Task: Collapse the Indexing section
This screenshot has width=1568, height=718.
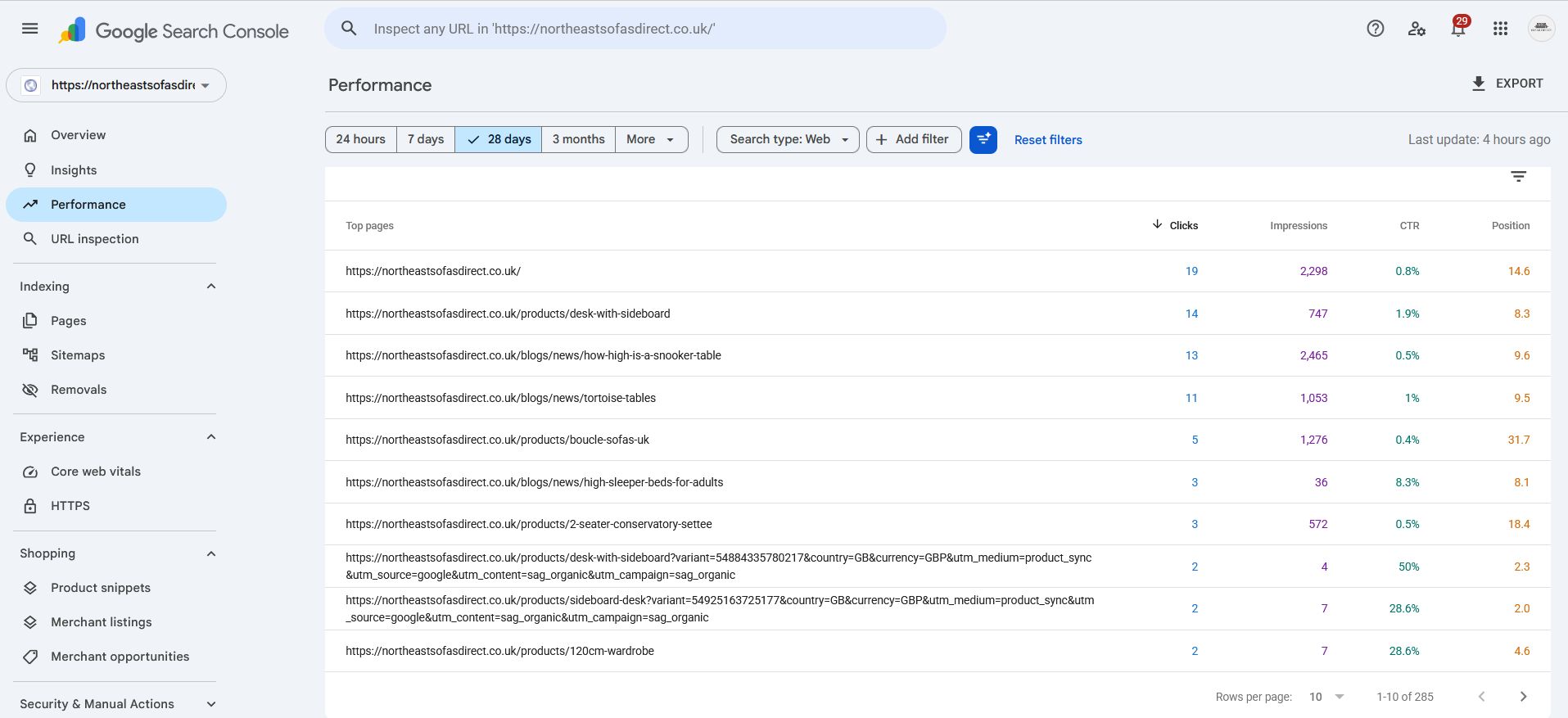Action: click(x=211, y=287)
